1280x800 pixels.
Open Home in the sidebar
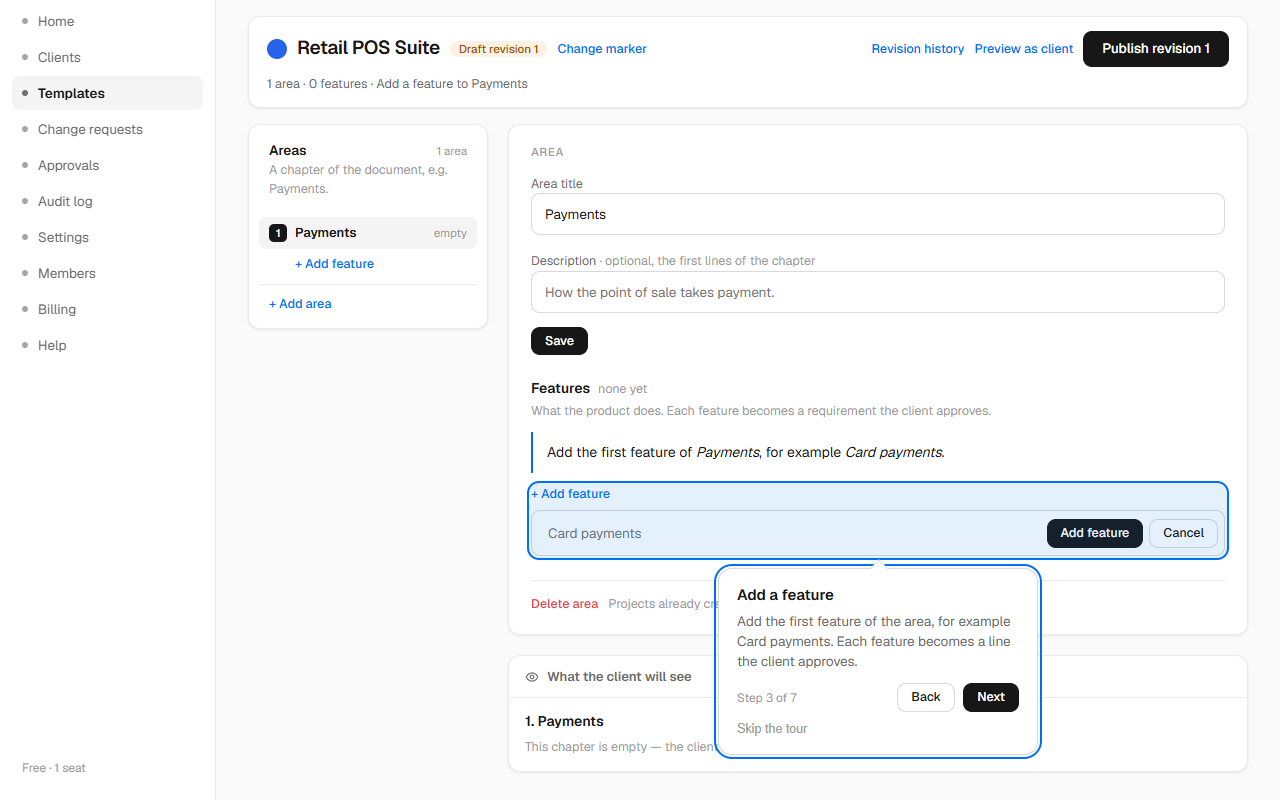(107, 21)
